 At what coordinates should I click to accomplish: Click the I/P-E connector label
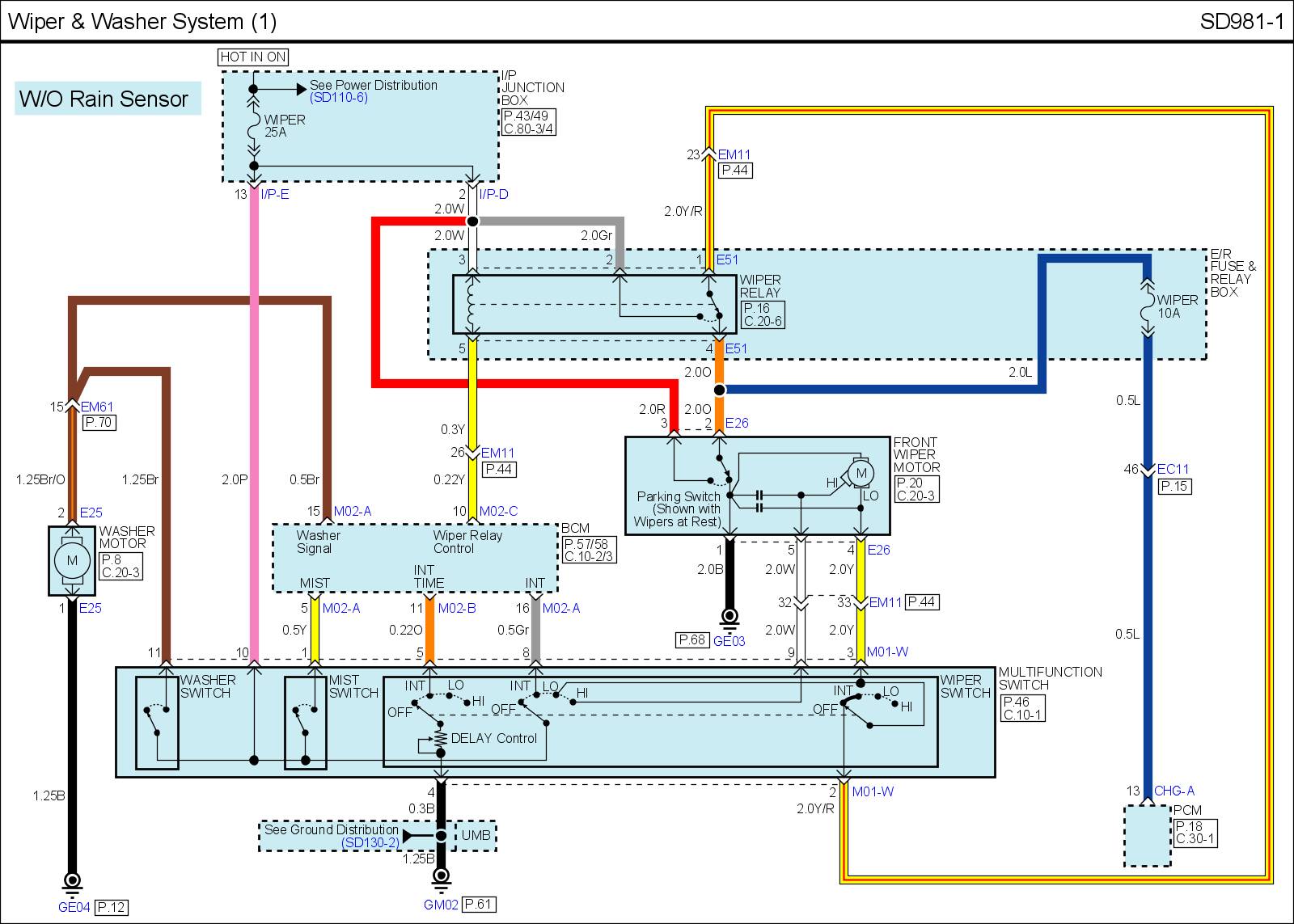(x=275, y=195)
